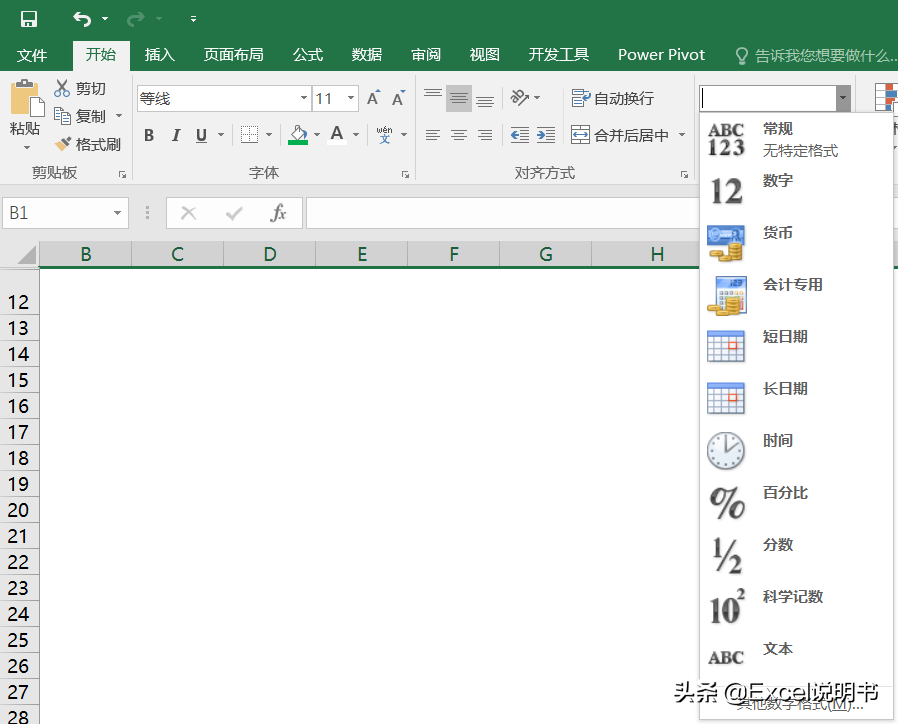The height and width of the screenshot is (724, 898).
Task: Choose 会计专用 accounting format
Action: tap(796, 296)
